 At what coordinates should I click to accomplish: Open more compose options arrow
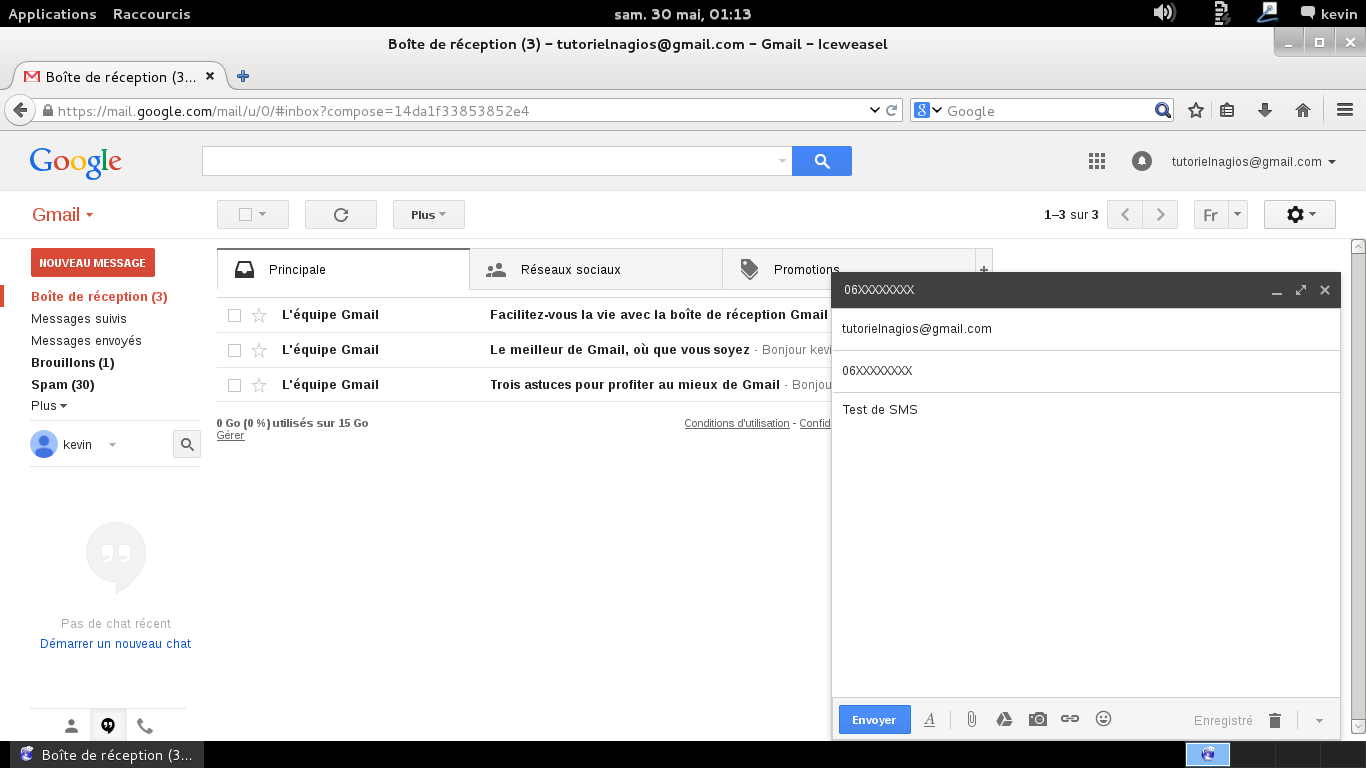pyautogui.click(x=1319, y=721)
